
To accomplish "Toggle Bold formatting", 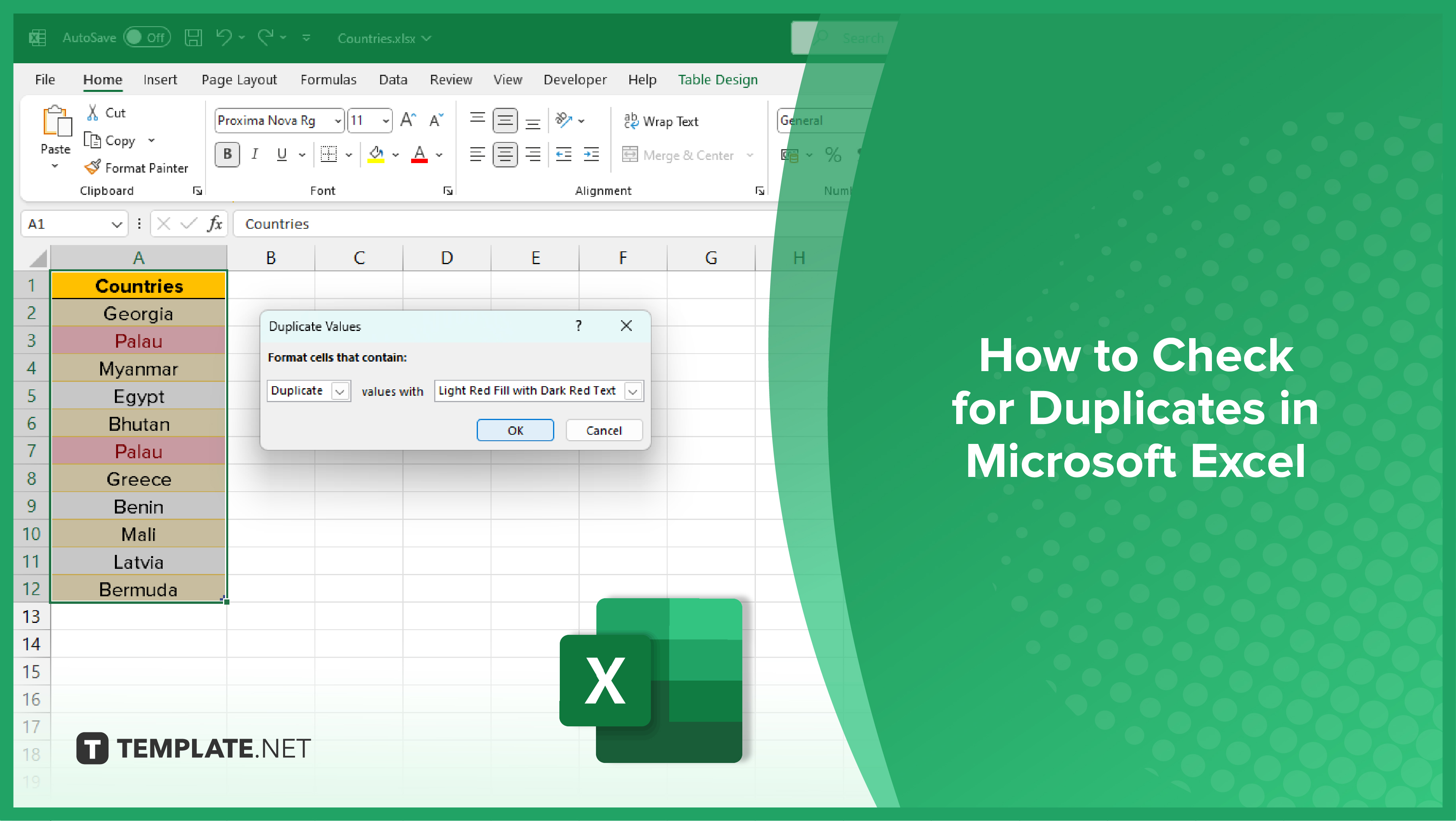I will click(x=227, y=154).
